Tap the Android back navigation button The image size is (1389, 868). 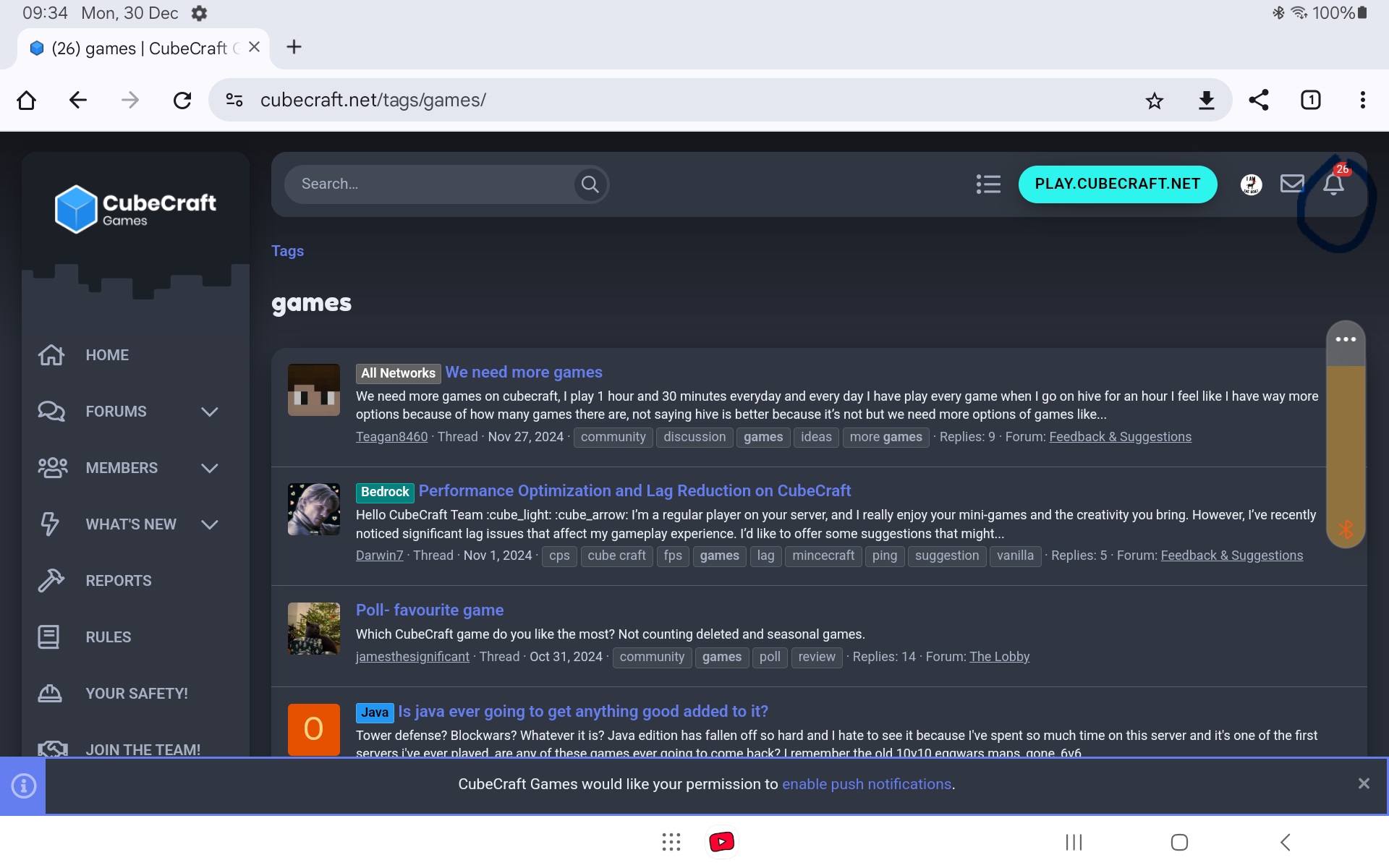[x=1286, y=842]
